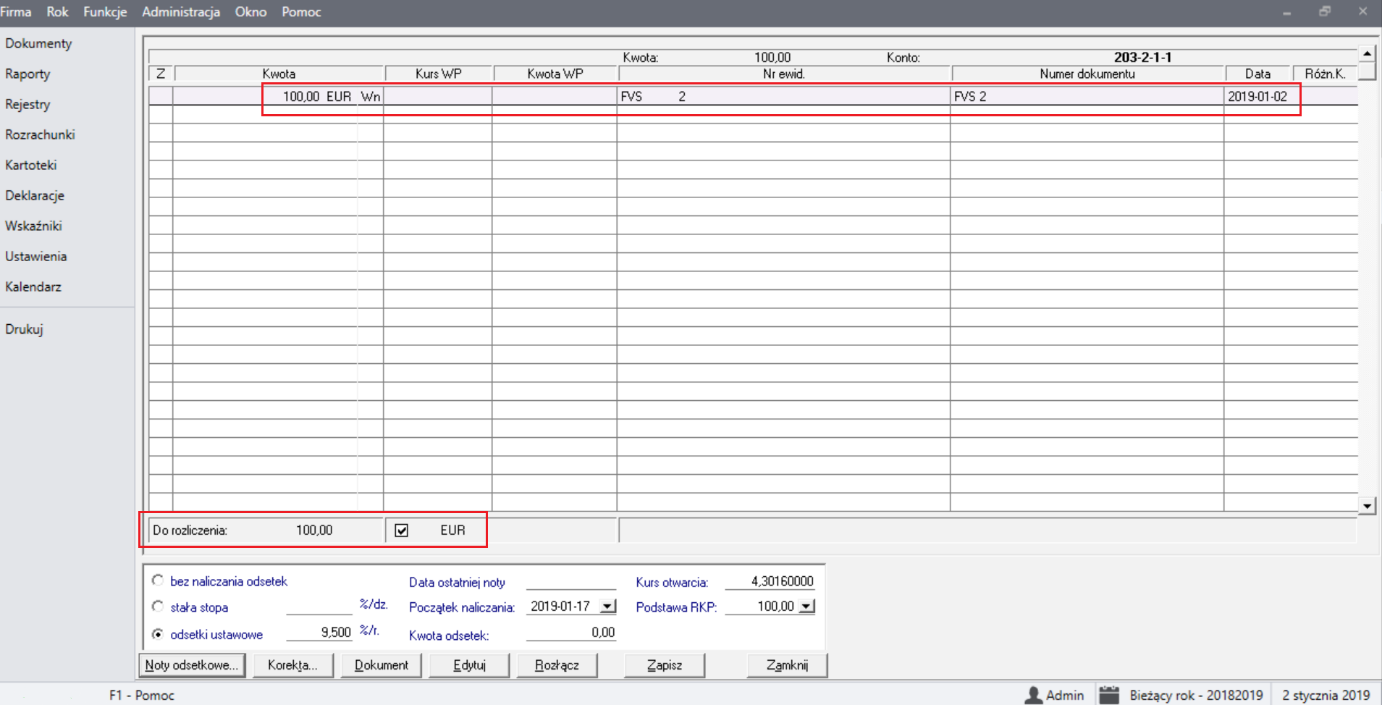This screenshot has width=1382, height=708.
Task: Click the Data ostatniej noty field
Action: pyautogui.click(x=571, y=582)
